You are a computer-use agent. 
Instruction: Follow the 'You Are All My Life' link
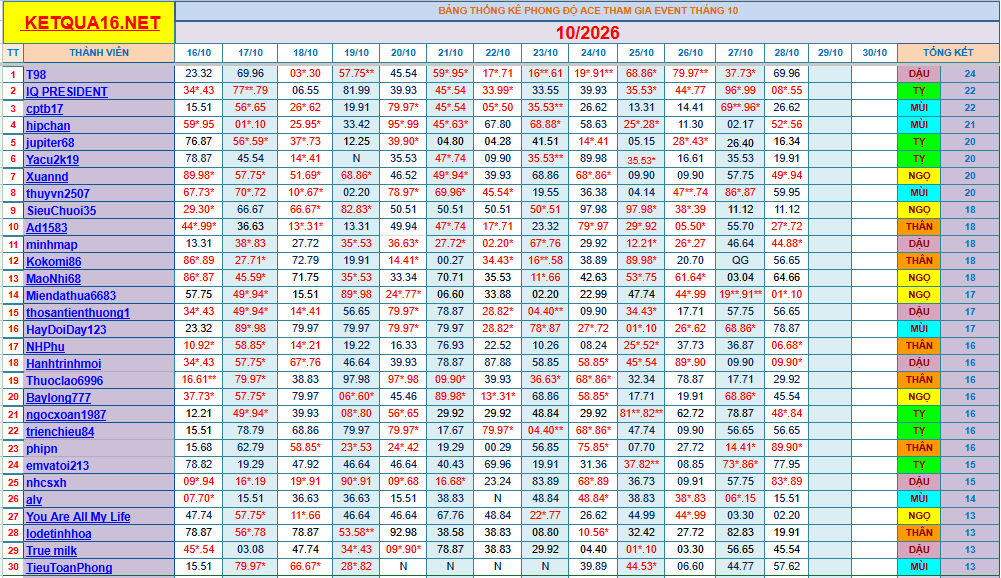click(78, 517)
